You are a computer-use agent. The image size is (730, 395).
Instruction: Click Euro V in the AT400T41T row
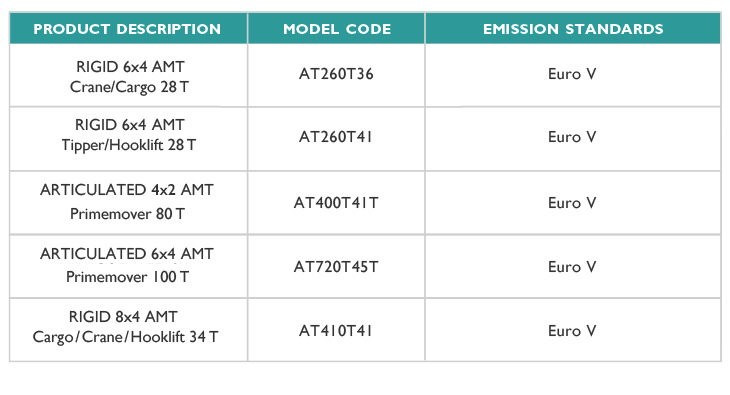point(572,203)
